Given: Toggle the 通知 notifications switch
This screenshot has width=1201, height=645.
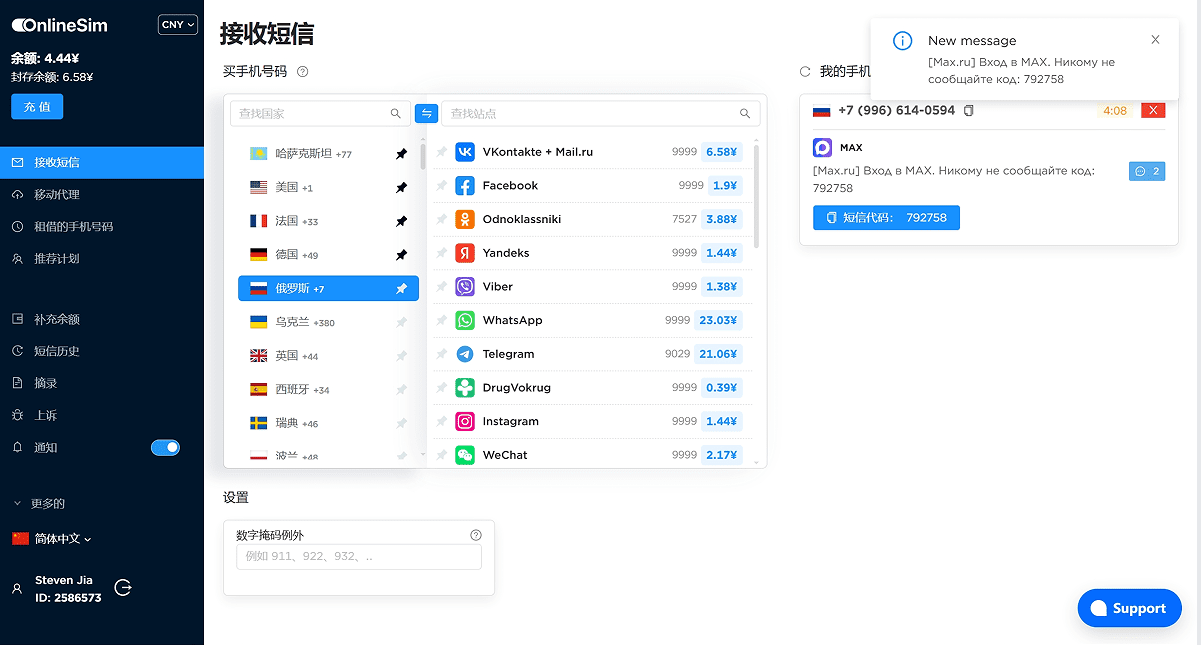Looking at the screenshot, I should (165, 448).
